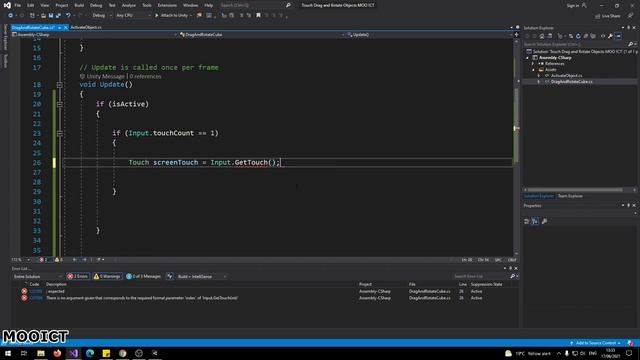
Task: Click the Live Share button
Action: point(608,16)
